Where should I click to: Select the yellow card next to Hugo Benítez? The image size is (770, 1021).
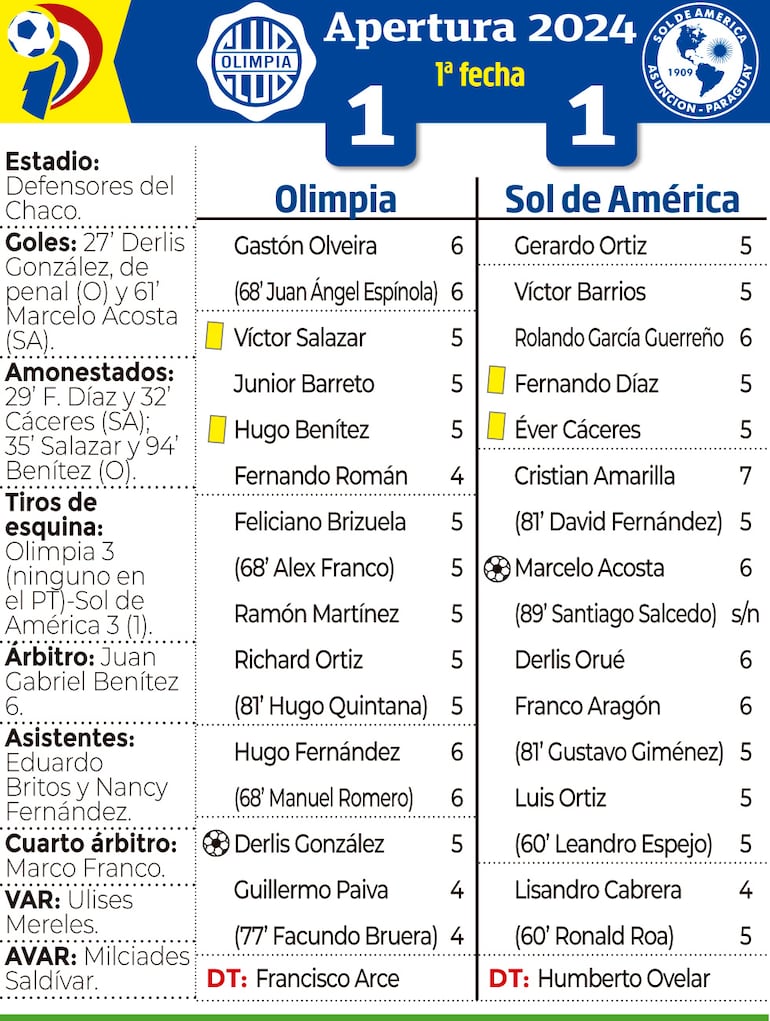(214, 429)
